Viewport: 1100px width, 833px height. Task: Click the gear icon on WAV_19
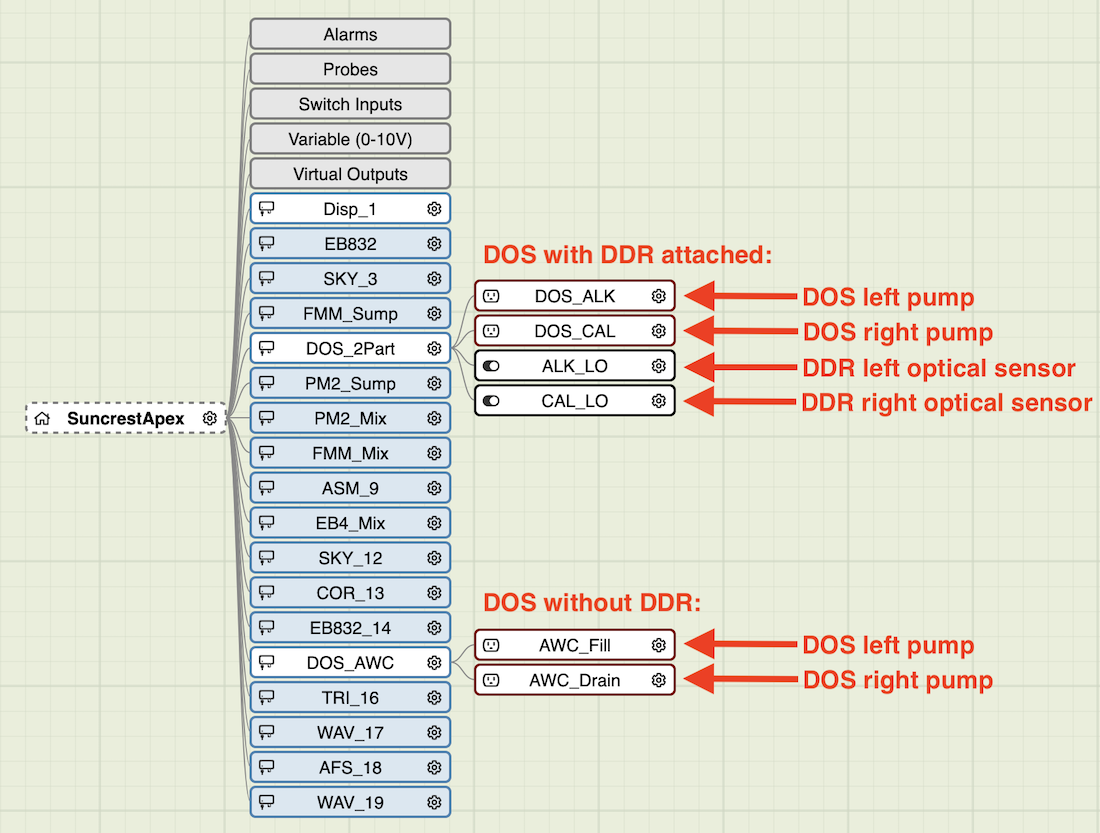click(434, 802)
